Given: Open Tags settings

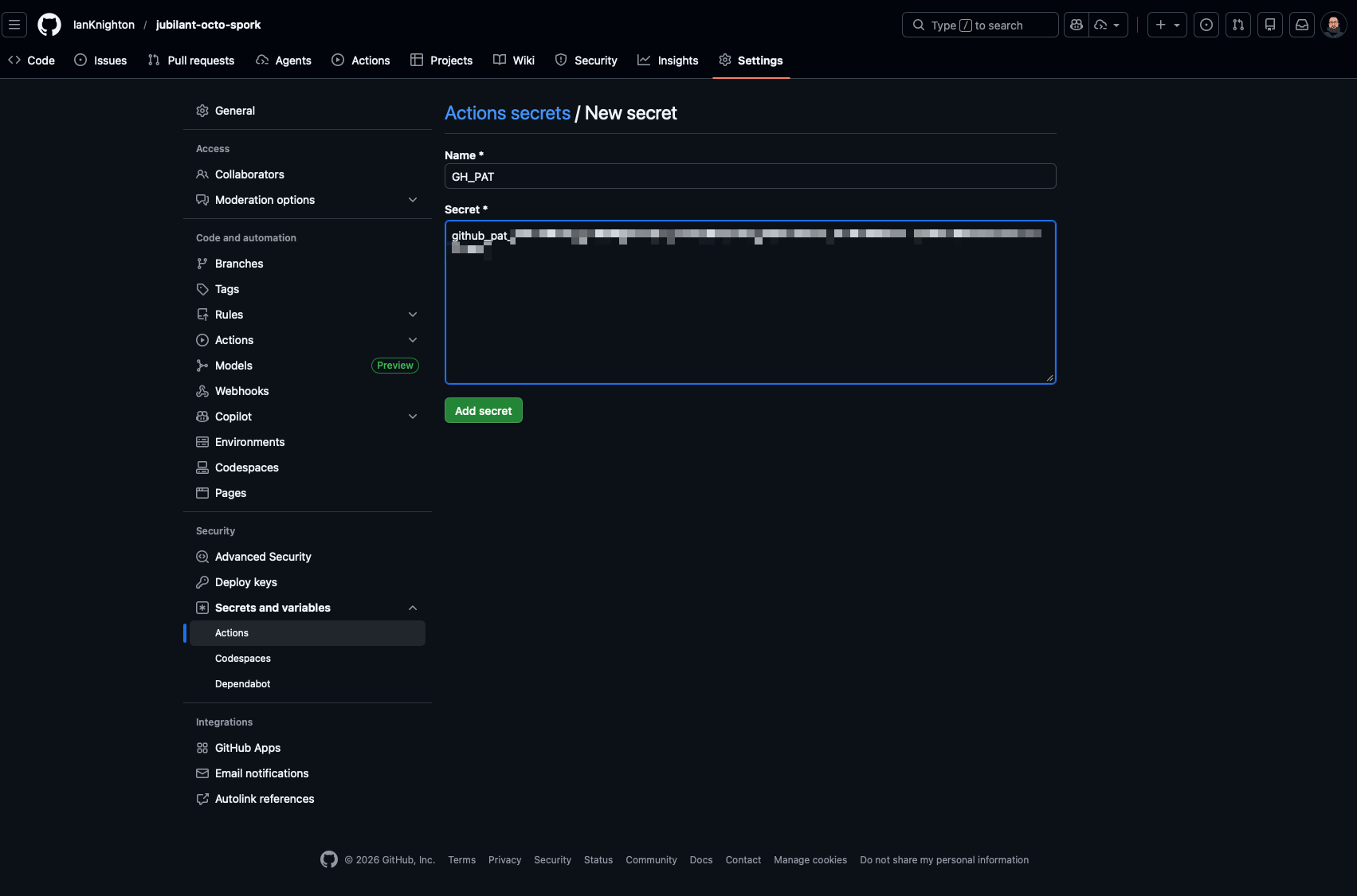Looking at the screenshot, I should [x=308, y=289].
